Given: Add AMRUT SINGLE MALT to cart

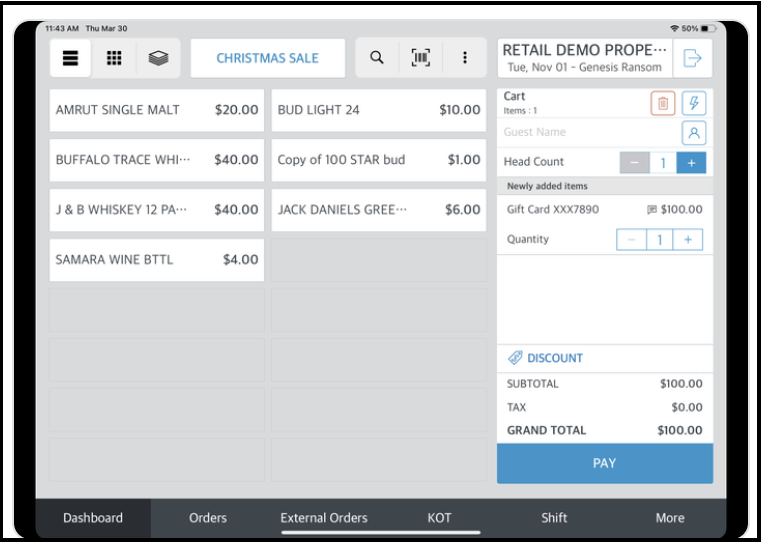Looking at the screenshot, I should coord(157,110).
